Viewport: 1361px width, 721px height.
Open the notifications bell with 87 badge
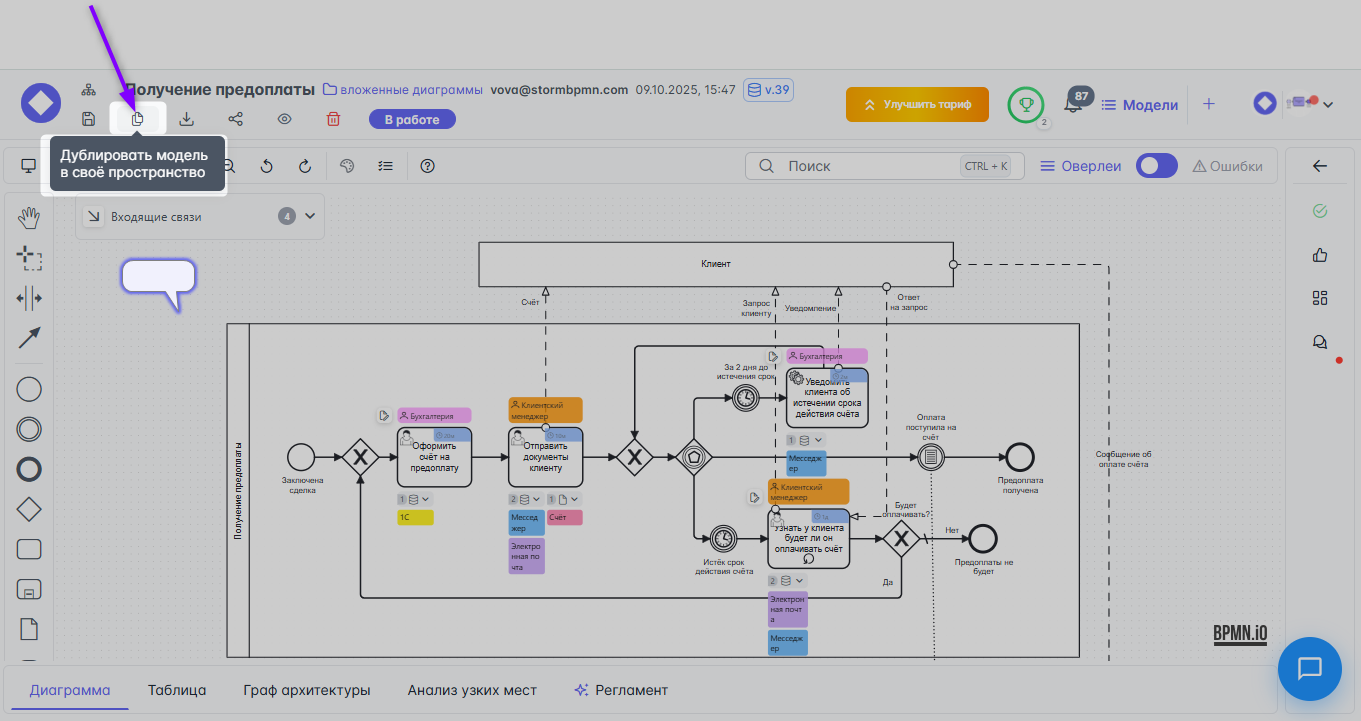(x=1073, y=105)
